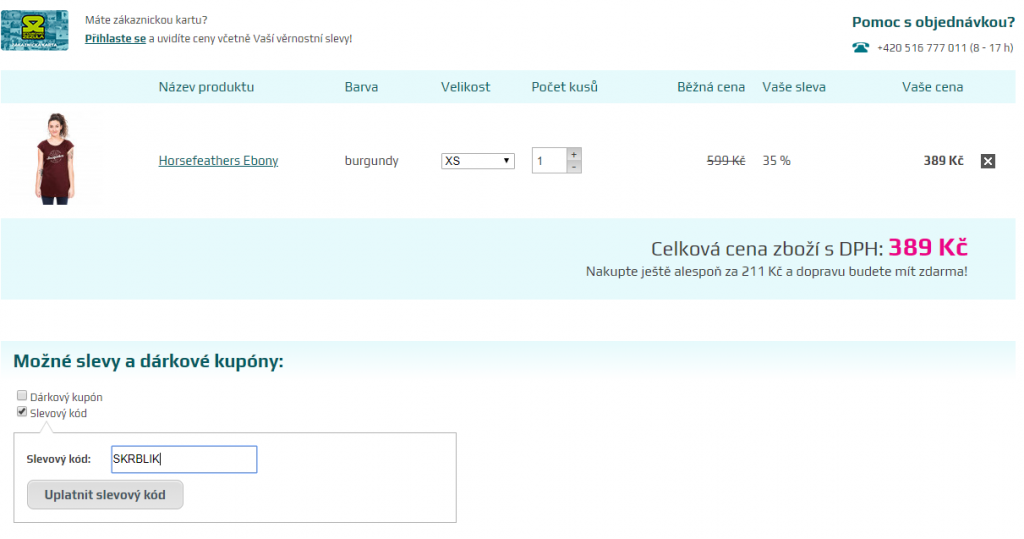Select the Vaše cena column header
Screen dimensions: 1024x539
932,87
